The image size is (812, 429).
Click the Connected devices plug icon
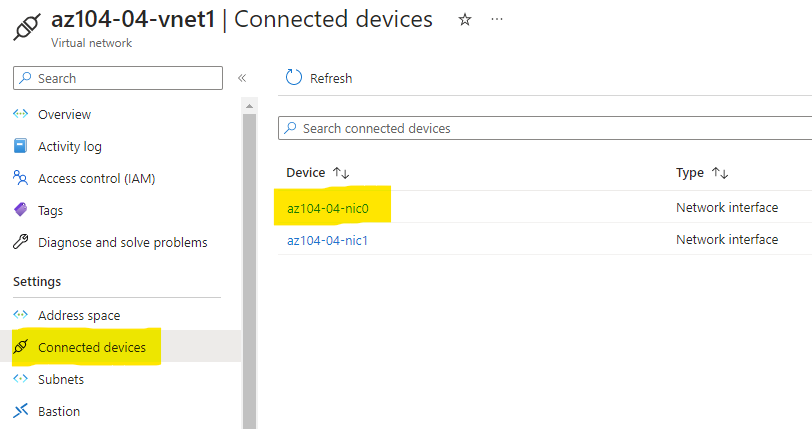click(21, 347)
